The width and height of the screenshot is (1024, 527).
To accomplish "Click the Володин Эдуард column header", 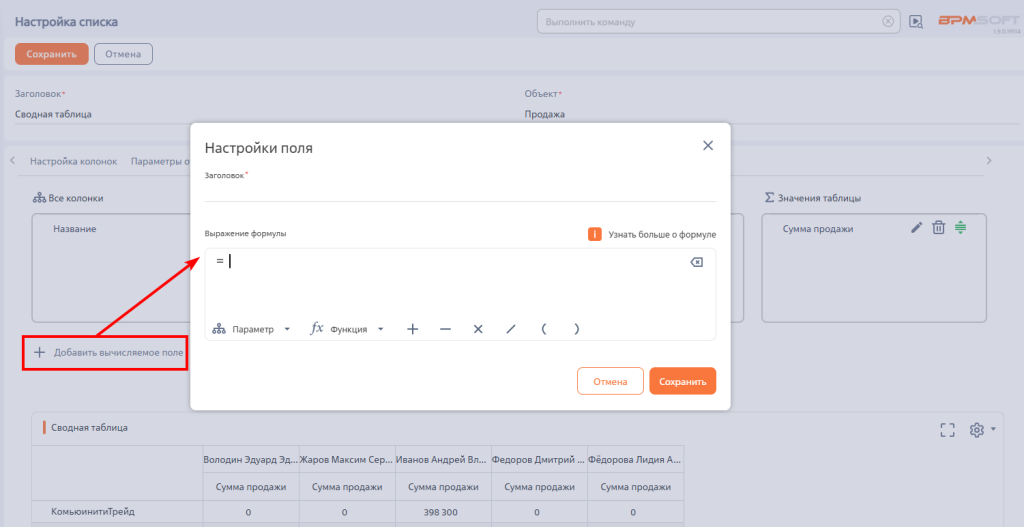I will (251, 460).
